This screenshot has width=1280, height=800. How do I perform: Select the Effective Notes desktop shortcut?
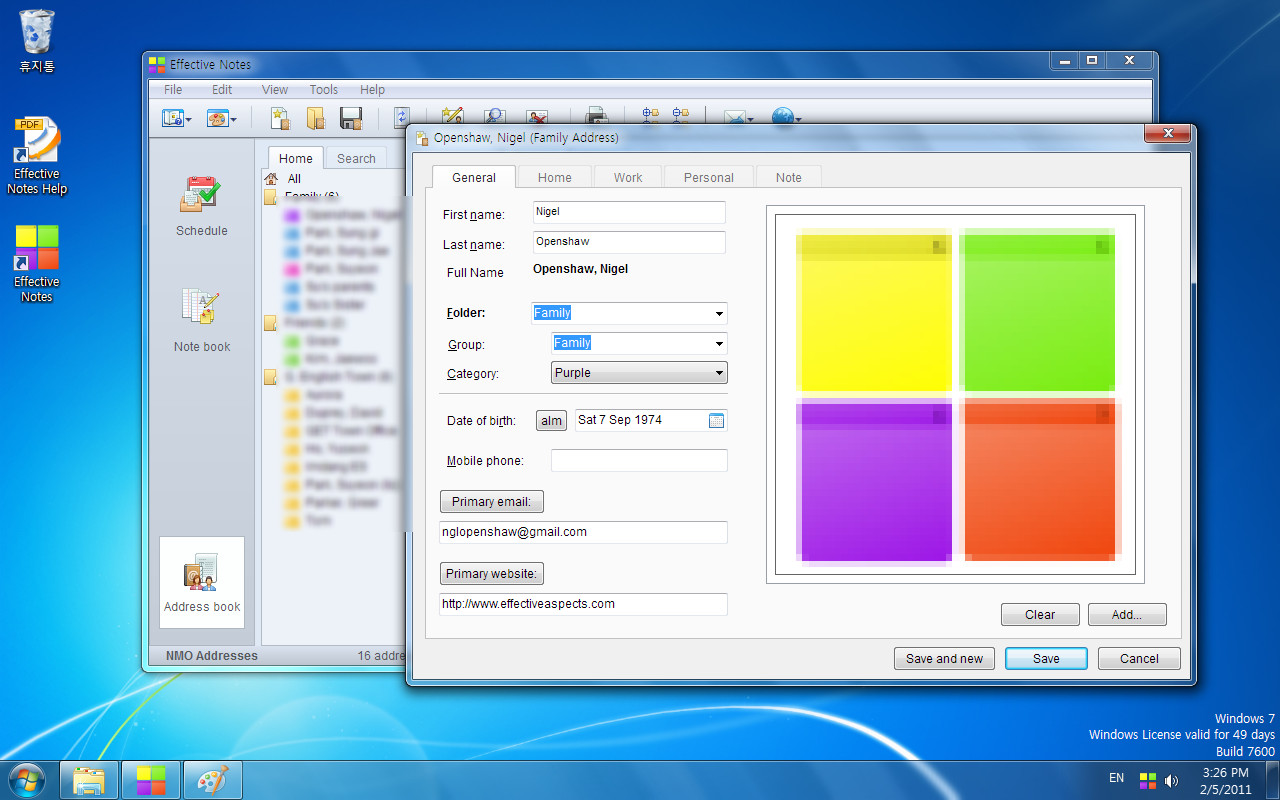(37, 264)
